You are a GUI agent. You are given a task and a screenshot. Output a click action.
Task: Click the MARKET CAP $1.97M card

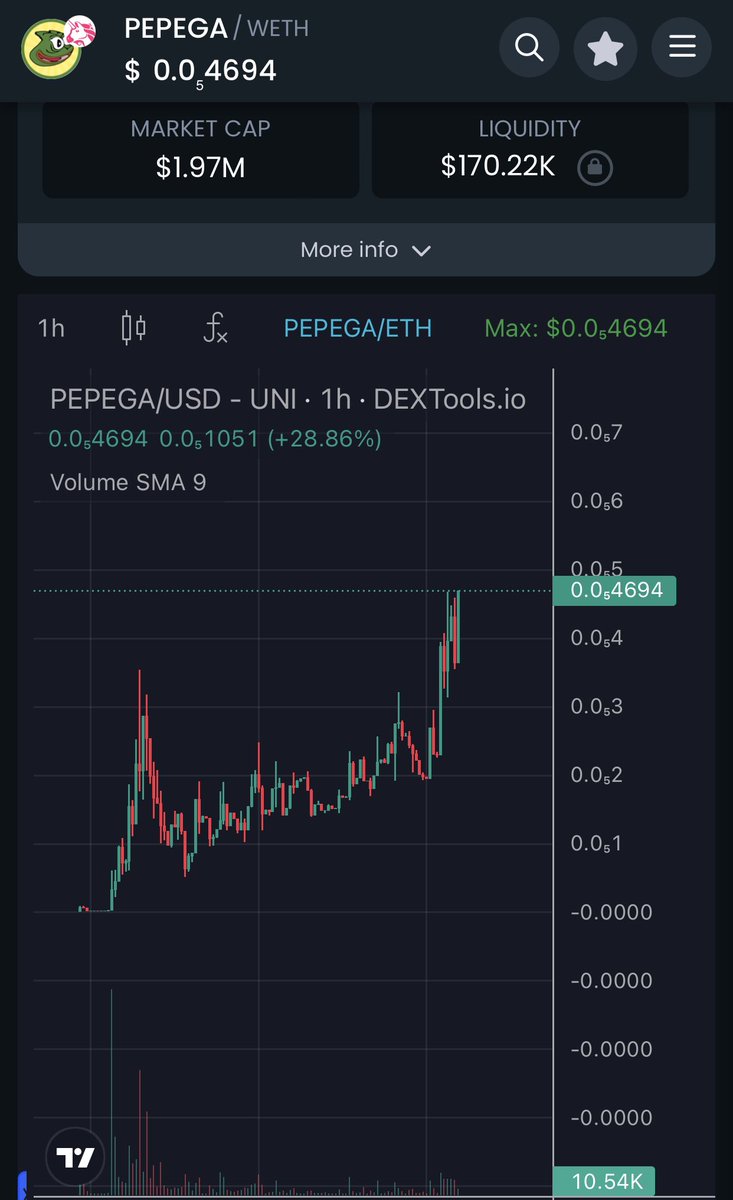point(200,148)
